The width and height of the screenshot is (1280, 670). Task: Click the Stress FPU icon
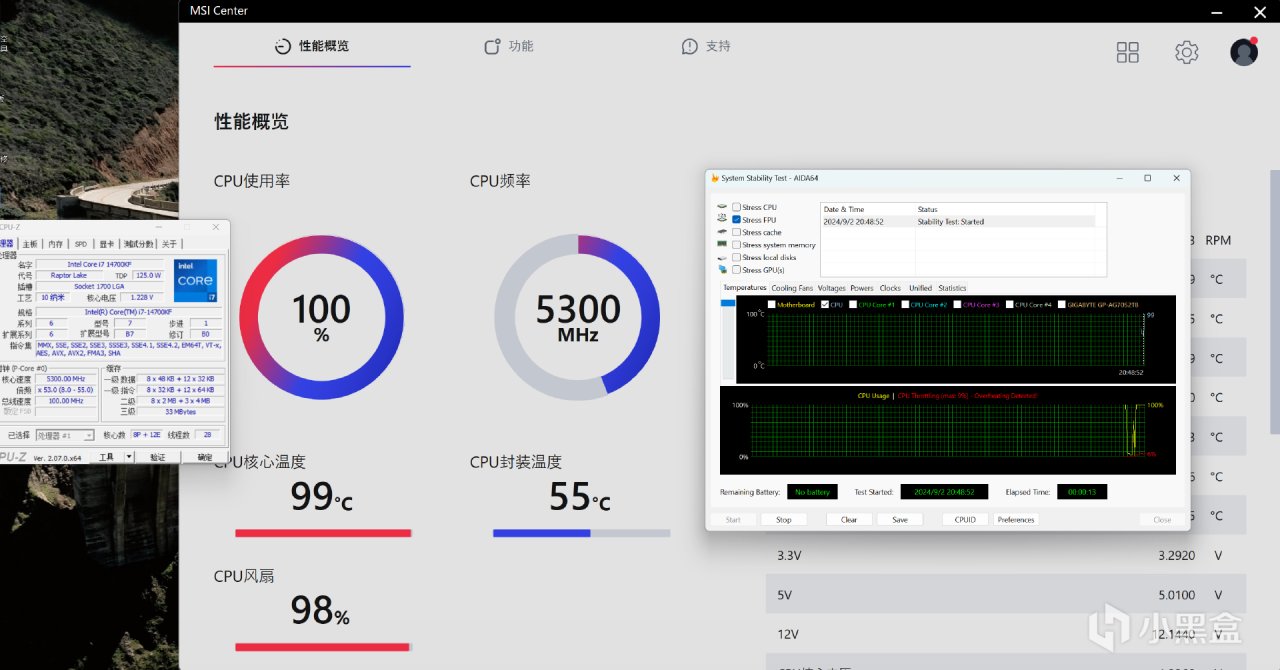(x=722, y=219)
